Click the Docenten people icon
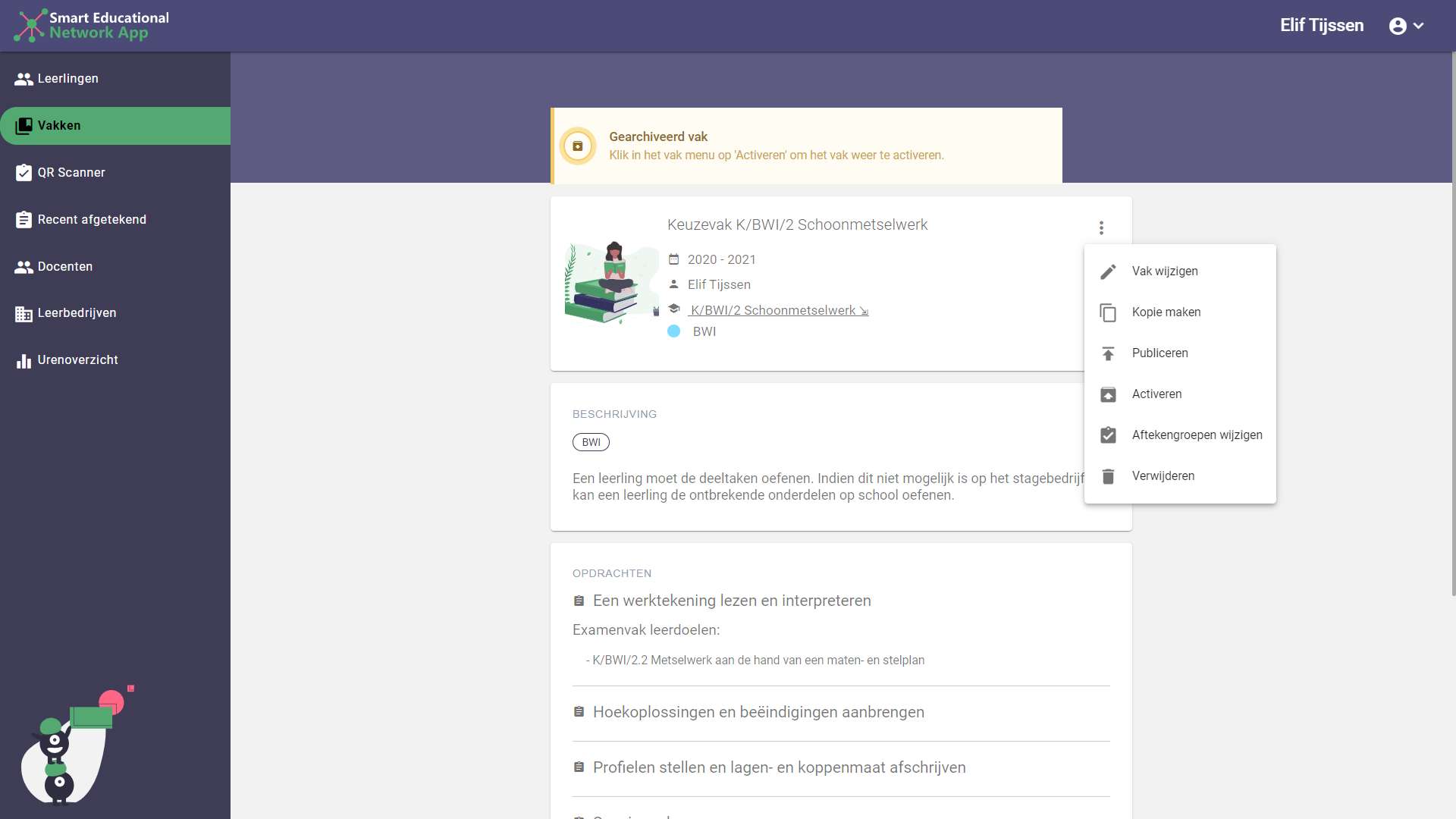The image size is (1456, 819). click(24, 267)
